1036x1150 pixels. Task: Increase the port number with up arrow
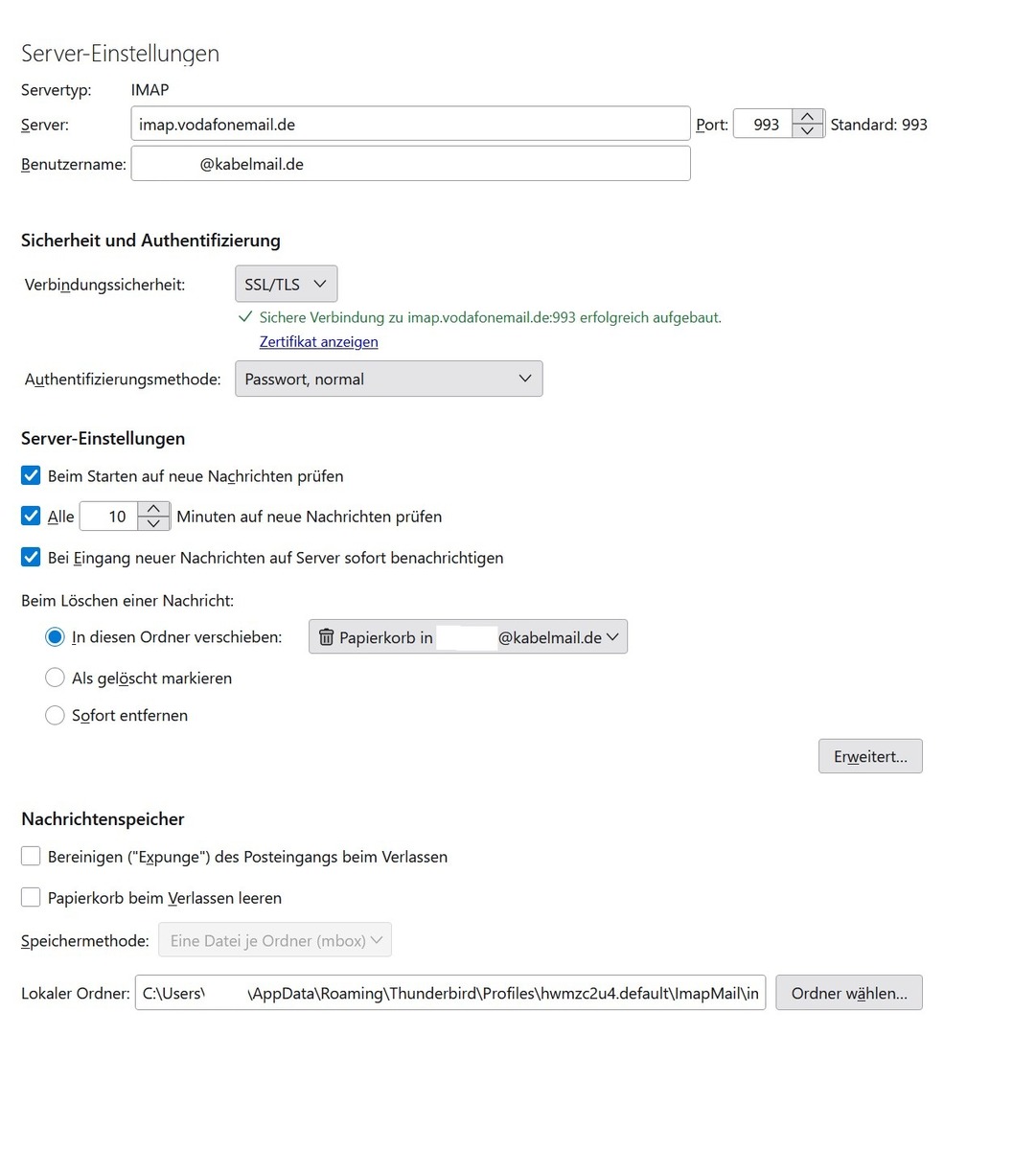808,116
